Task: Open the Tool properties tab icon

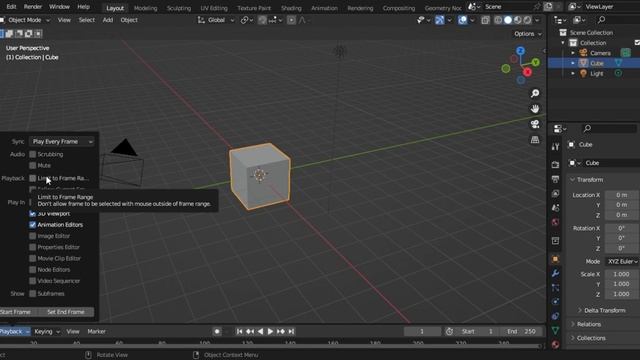Action: click(x=555, y=147)
